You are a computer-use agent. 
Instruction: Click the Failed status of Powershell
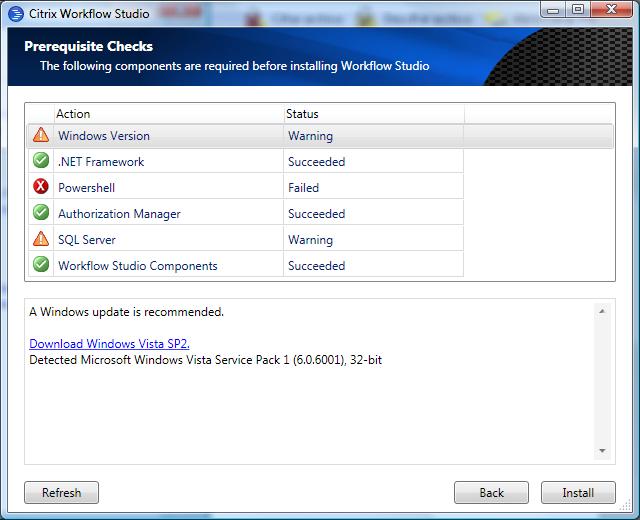pyautogui.click(x=304, y=188)
